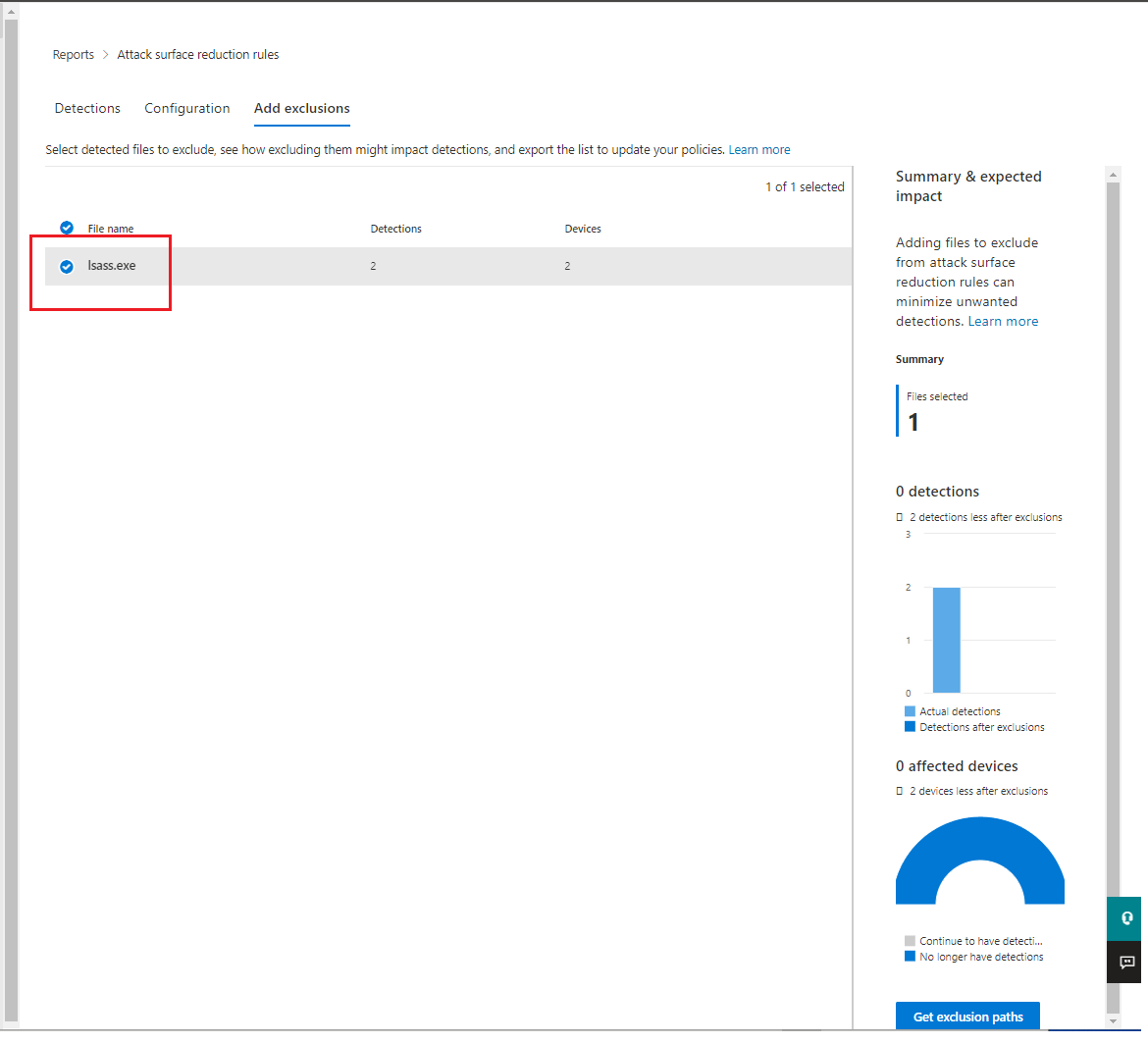
Task: Sort by Devices column header
Action: click(583, 229)
